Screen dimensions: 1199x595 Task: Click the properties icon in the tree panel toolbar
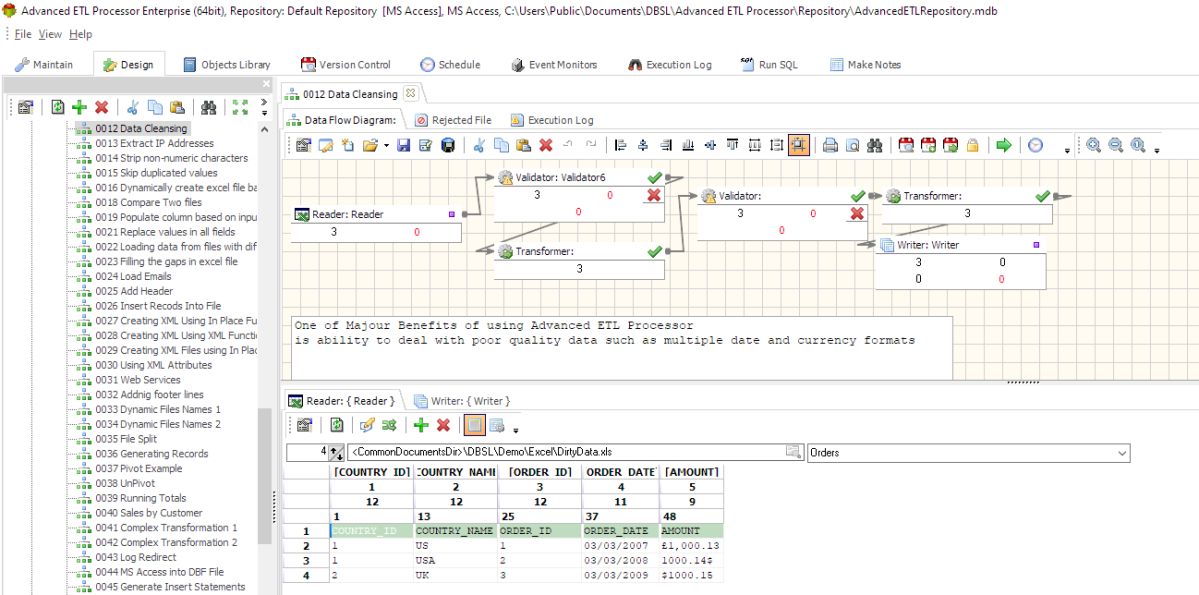pyautogui.click(x=26, y=107)
